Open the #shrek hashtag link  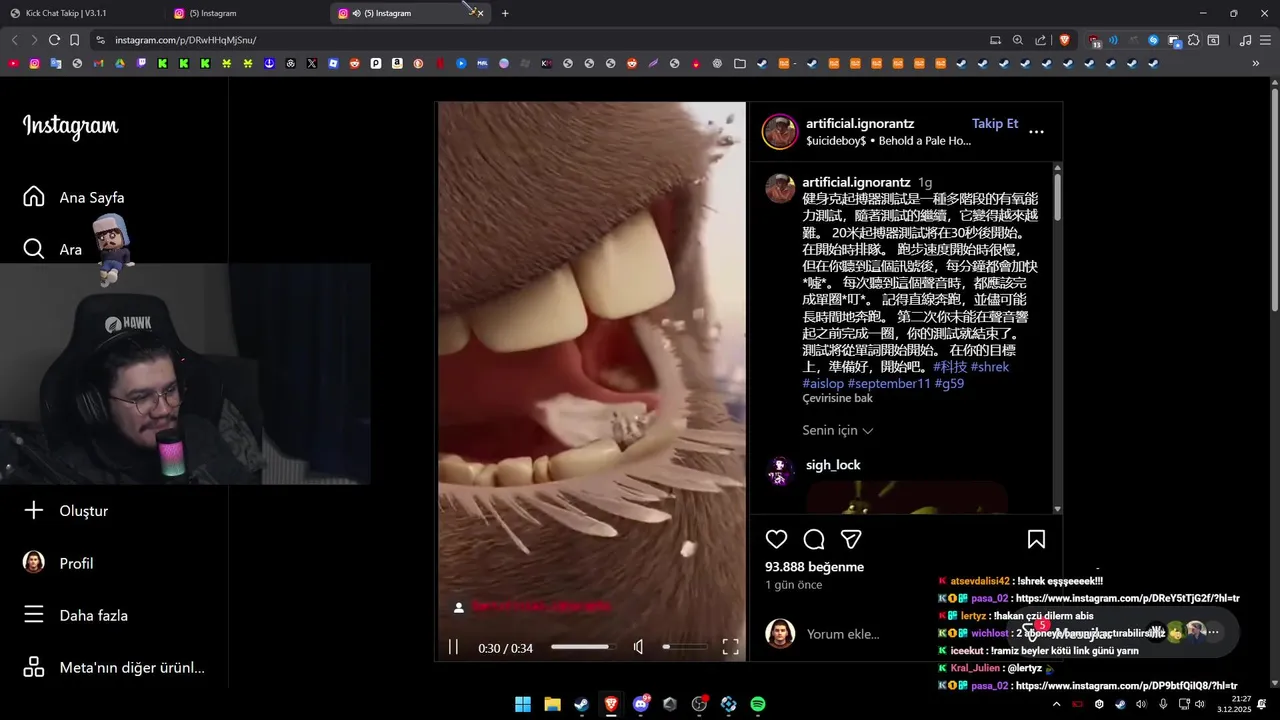coord(990,367)
